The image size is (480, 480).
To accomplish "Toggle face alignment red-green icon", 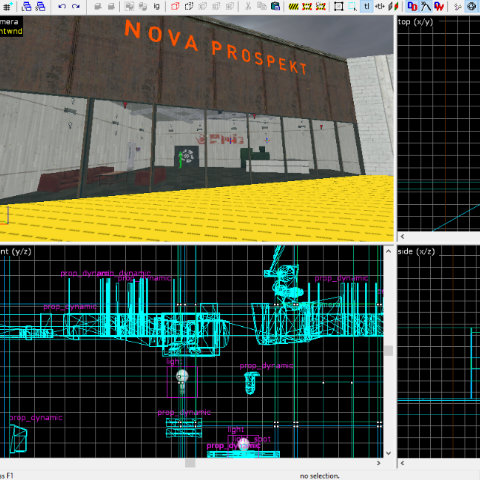I will pos(393,6).
